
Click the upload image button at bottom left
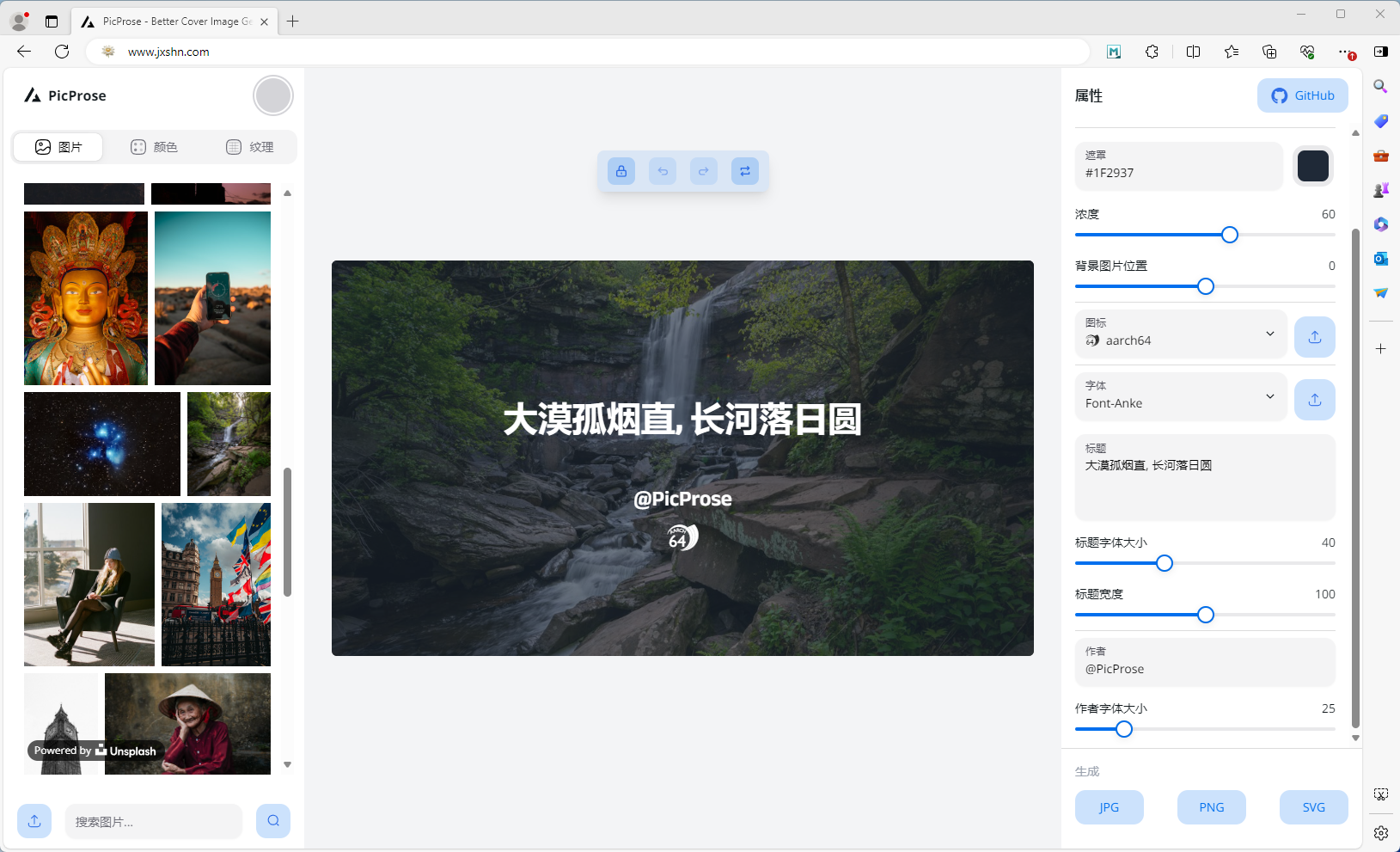pos(34,821)
